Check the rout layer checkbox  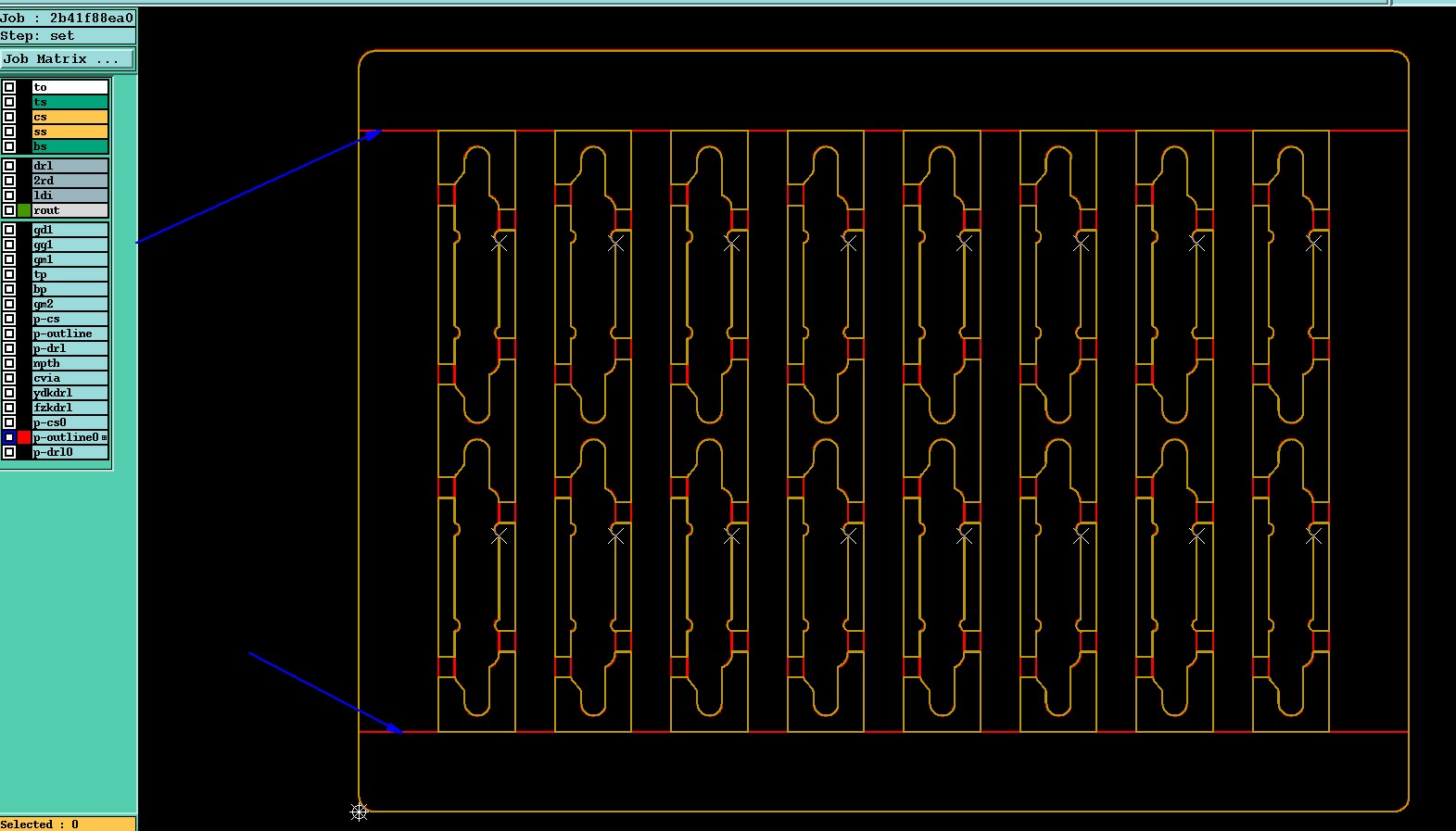(9, 210)
